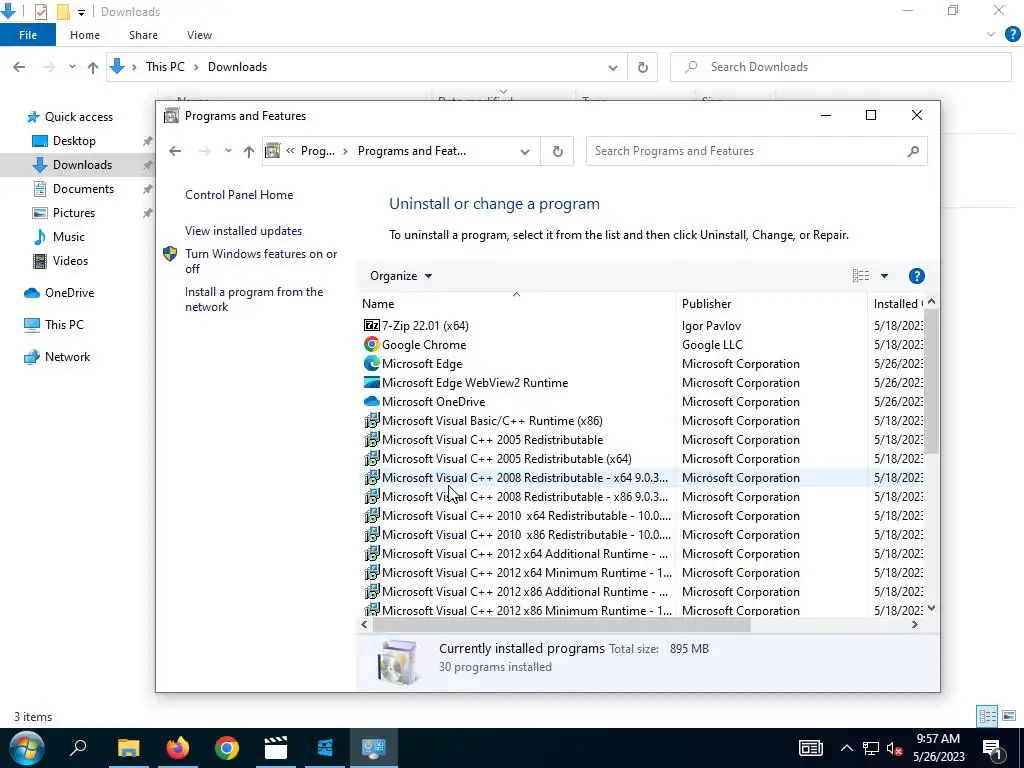Focus the Search Downloads field
The height and width of the screenshot is (768, 1024).
pos(840,67)
